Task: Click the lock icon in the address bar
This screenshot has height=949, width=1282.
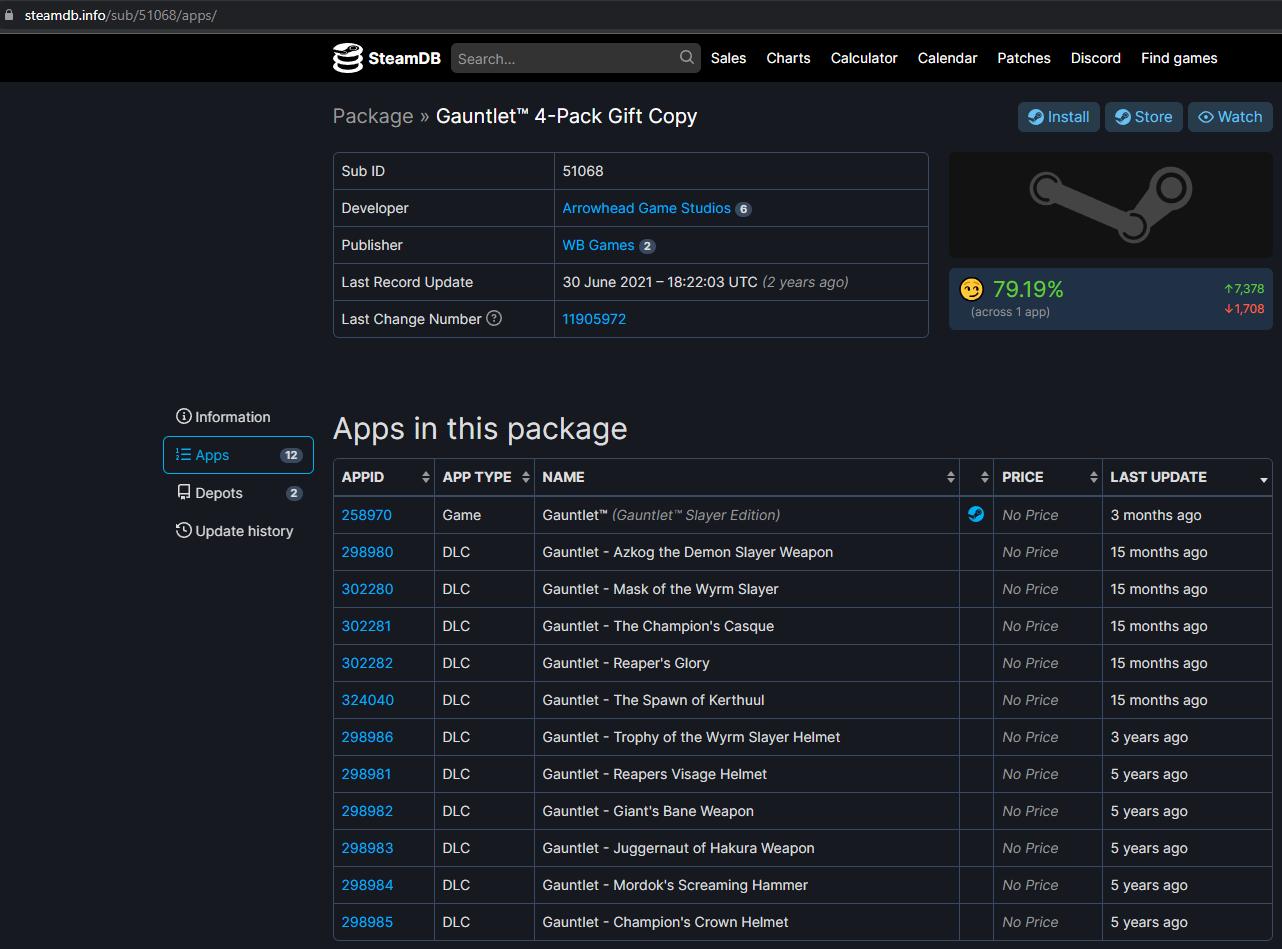Action: (x=10, y=15)
